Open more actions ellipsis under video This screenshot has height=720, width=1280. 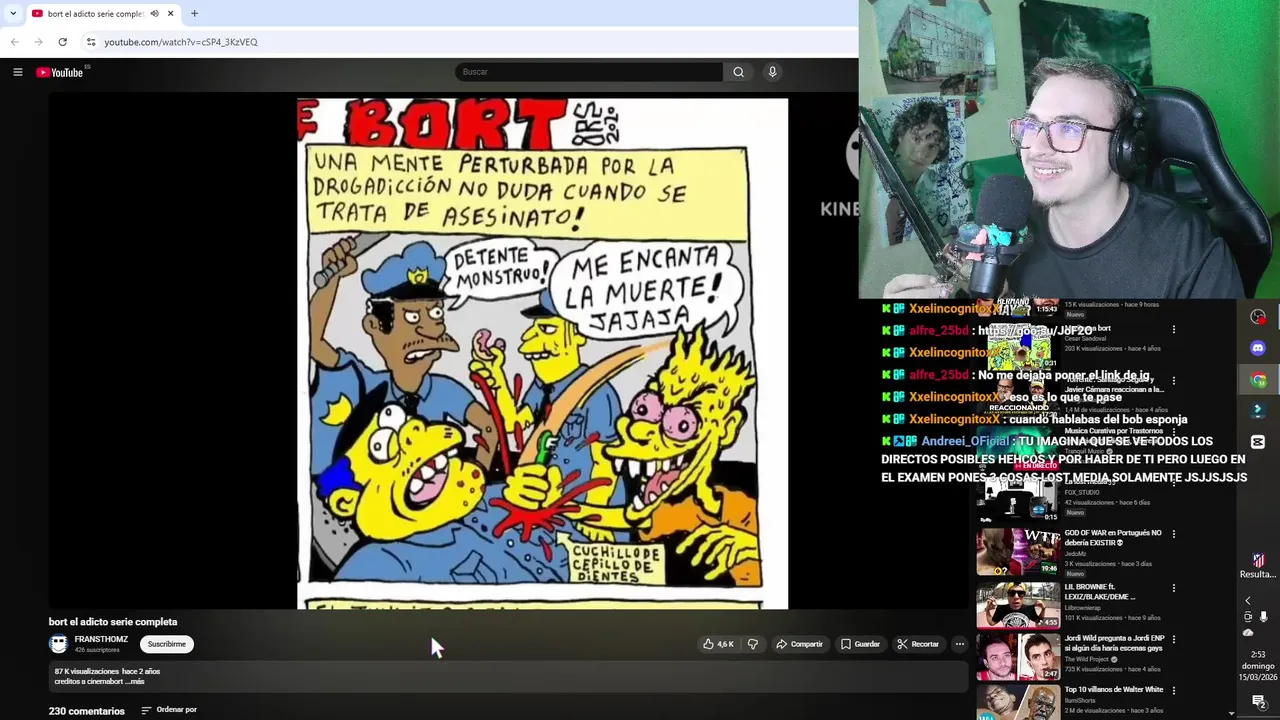[959, 644]
